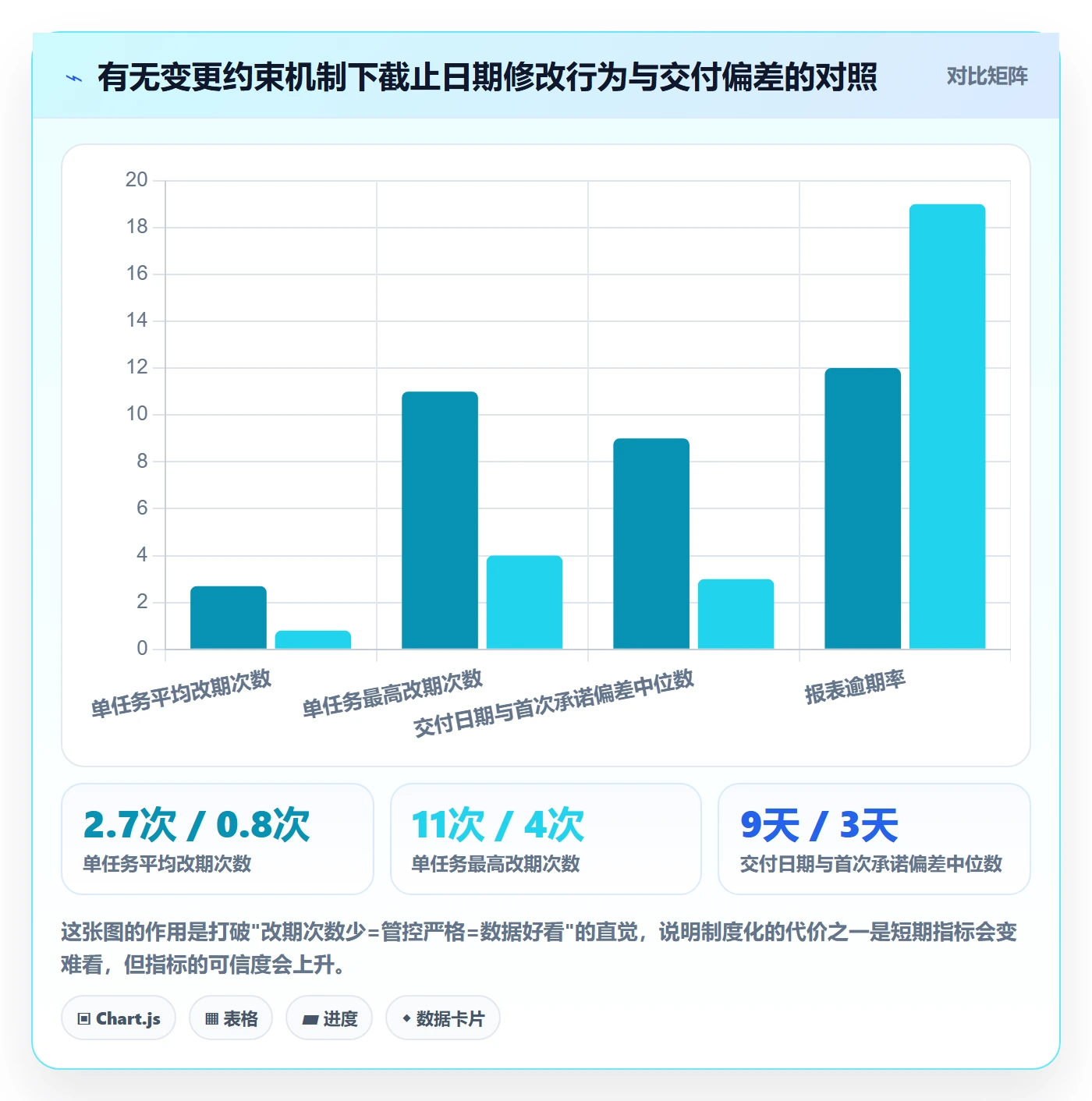Click the 9天 / 3天 card value
Screen dimensions: 1092x1101
pyautogui.click(x=819, y=825)
